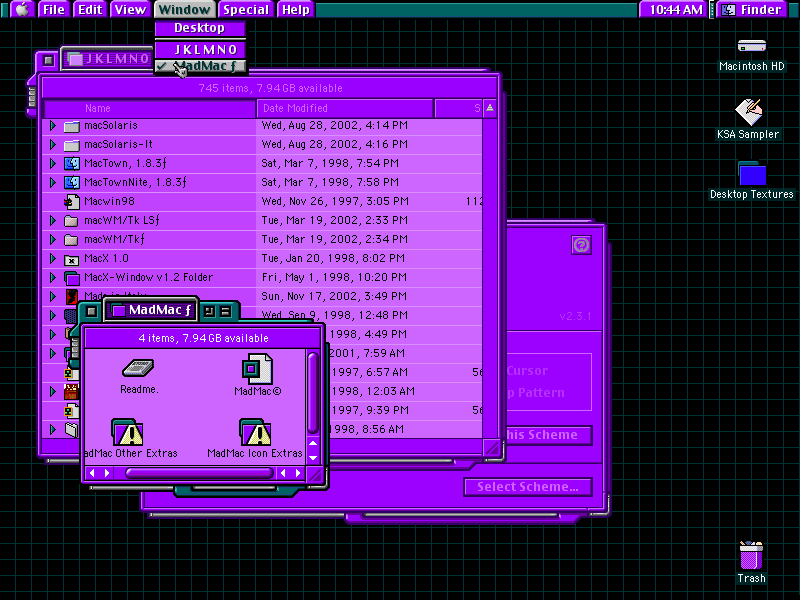Viewport: 800px width, 600px height.
Task: Select the MacX-Window v1.2 Folder name
Action: click(148, 278)
